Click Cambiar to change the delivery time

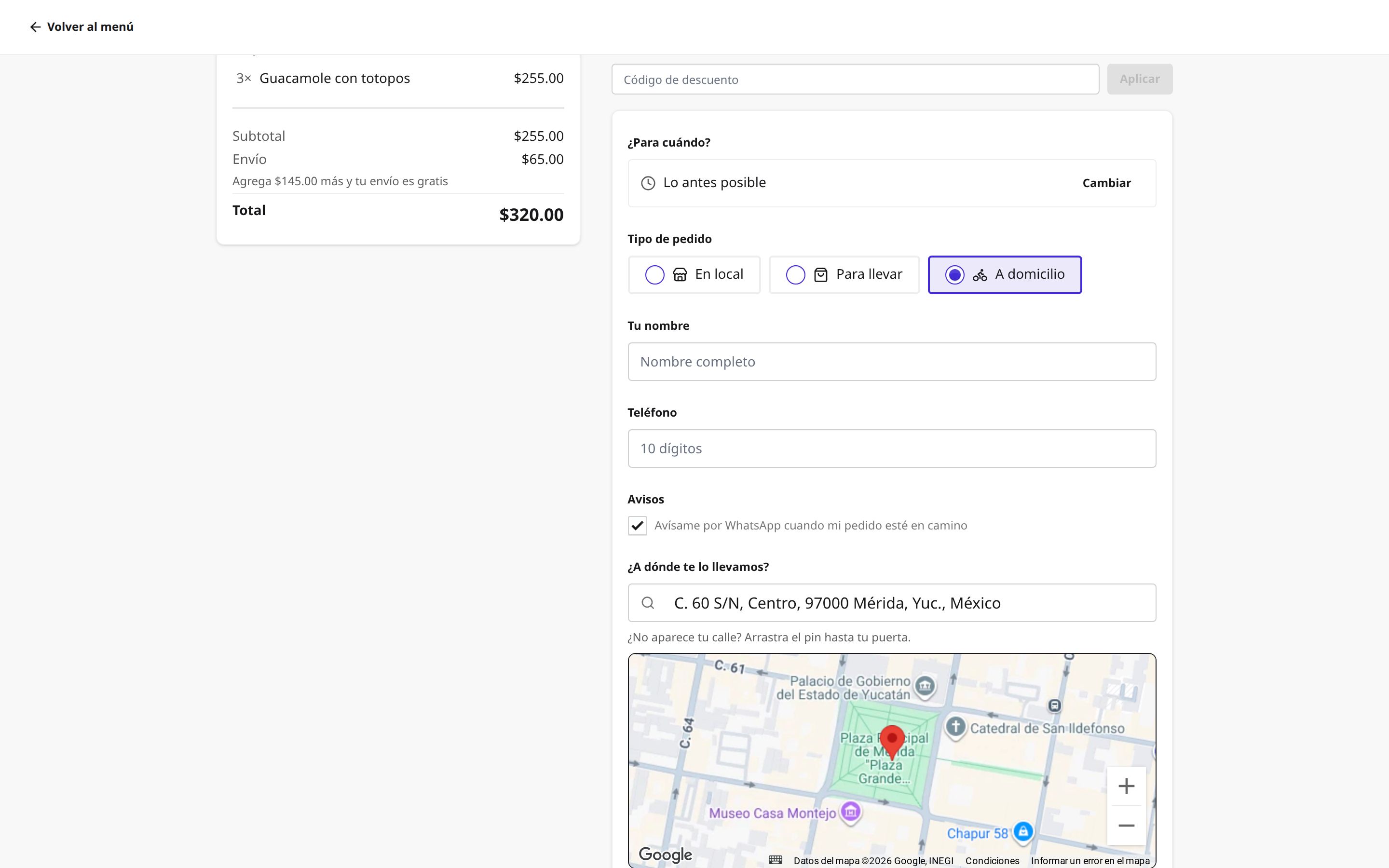pyautogui.click(x=1106, y=183)
